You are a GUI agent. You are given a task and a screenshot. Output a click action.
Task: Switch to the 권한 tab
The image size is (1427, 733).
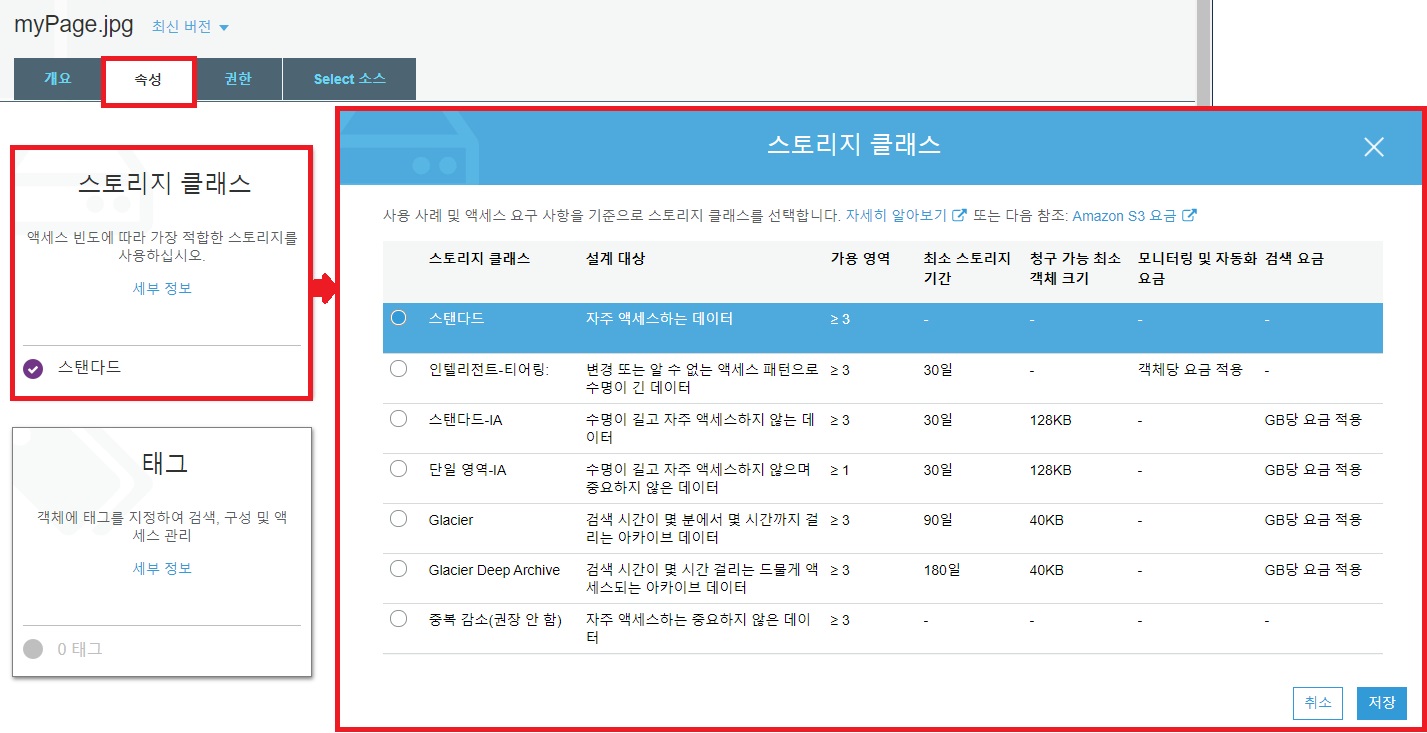pos(239,78)
